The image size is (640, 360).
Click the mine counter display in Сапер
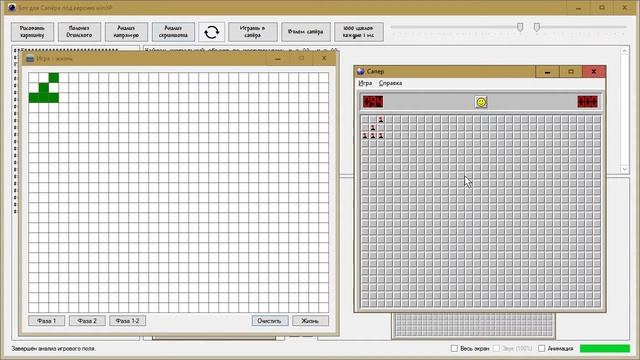(373, 102)
